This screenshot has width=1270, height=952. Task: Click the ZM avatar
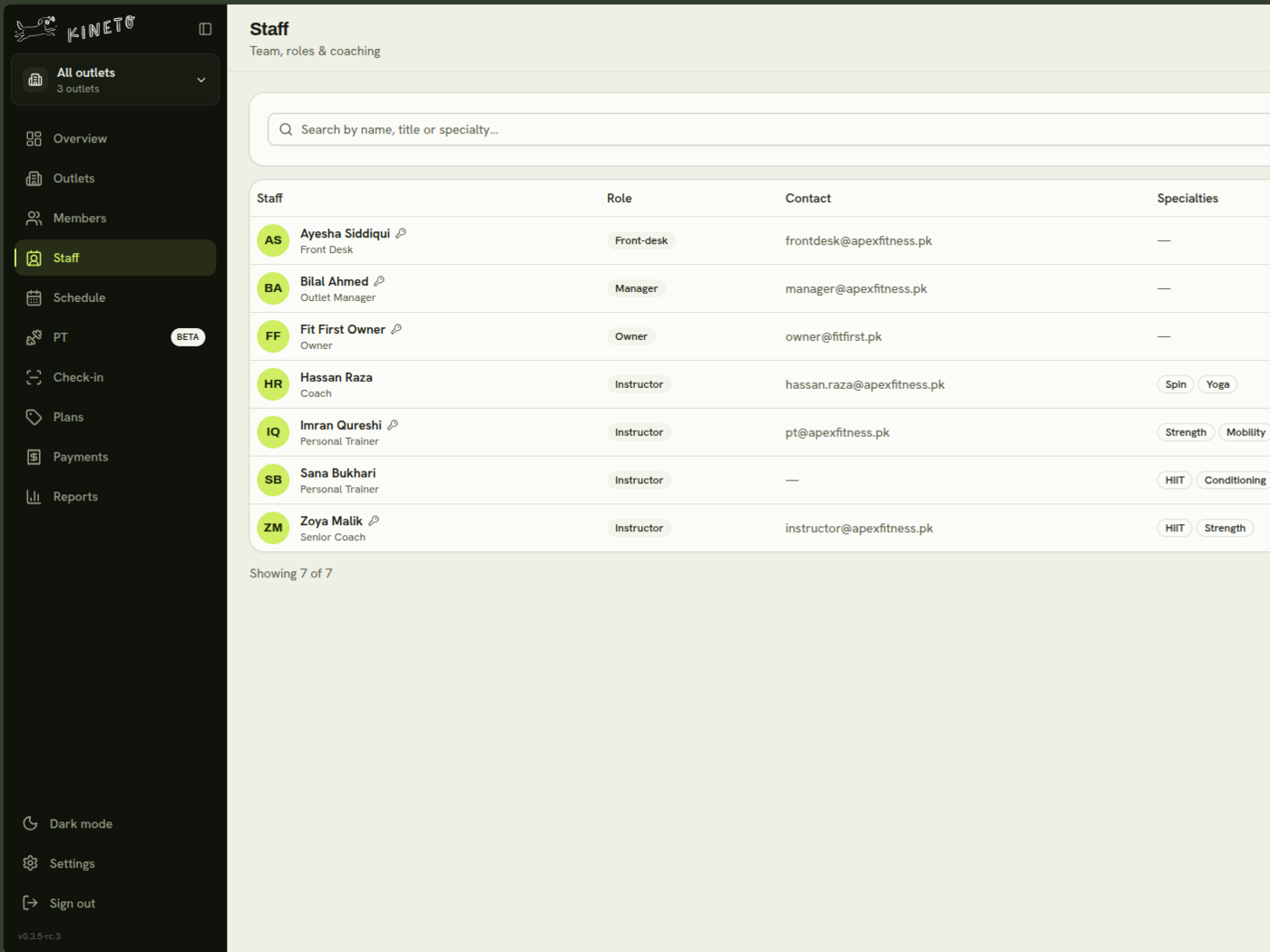pyautogui.click(x=273, y=528)
